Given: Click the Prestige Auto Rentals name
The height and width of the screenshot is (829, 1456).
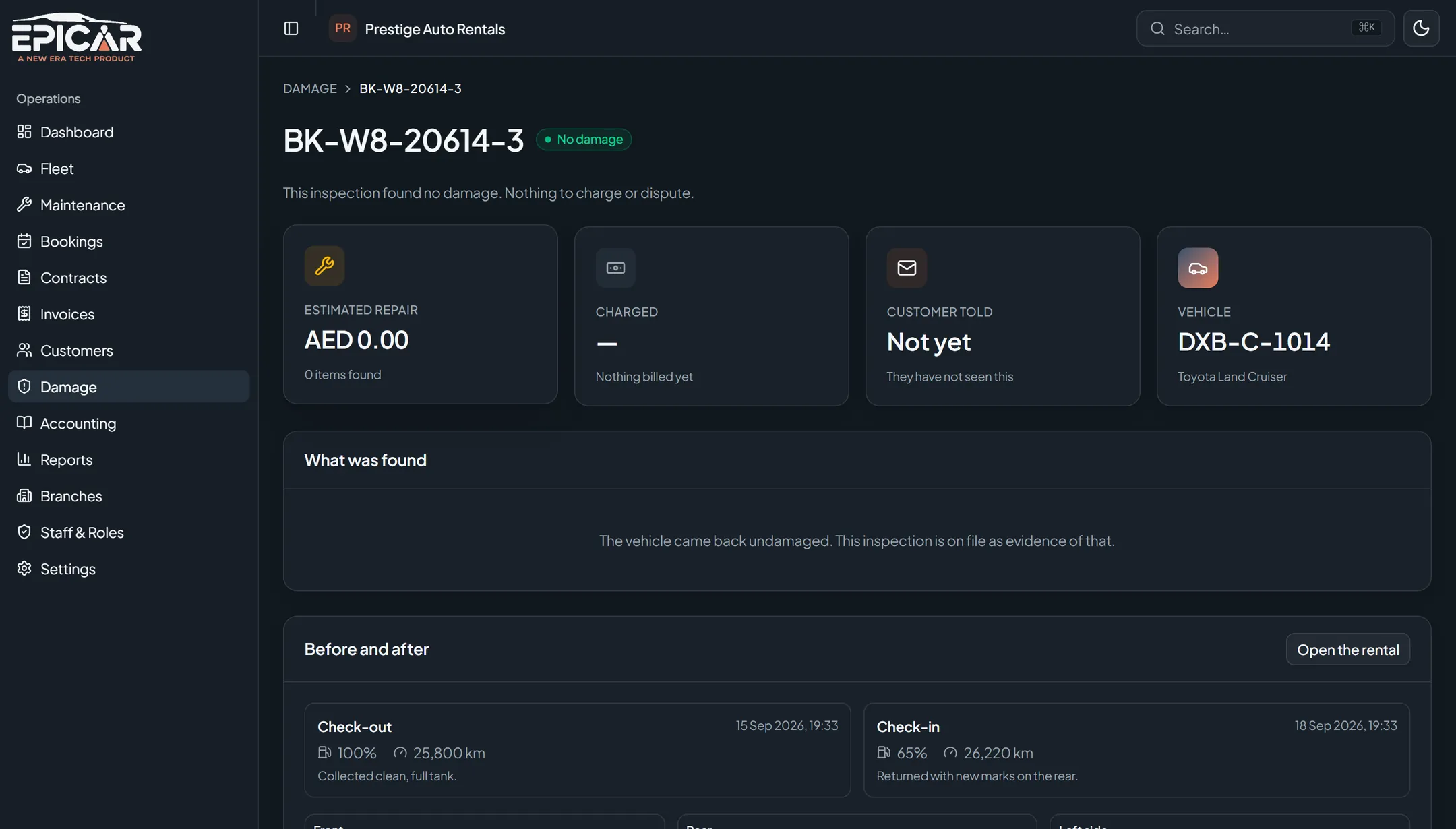Looking at the screenshot, I should click(x=435, y=29).
